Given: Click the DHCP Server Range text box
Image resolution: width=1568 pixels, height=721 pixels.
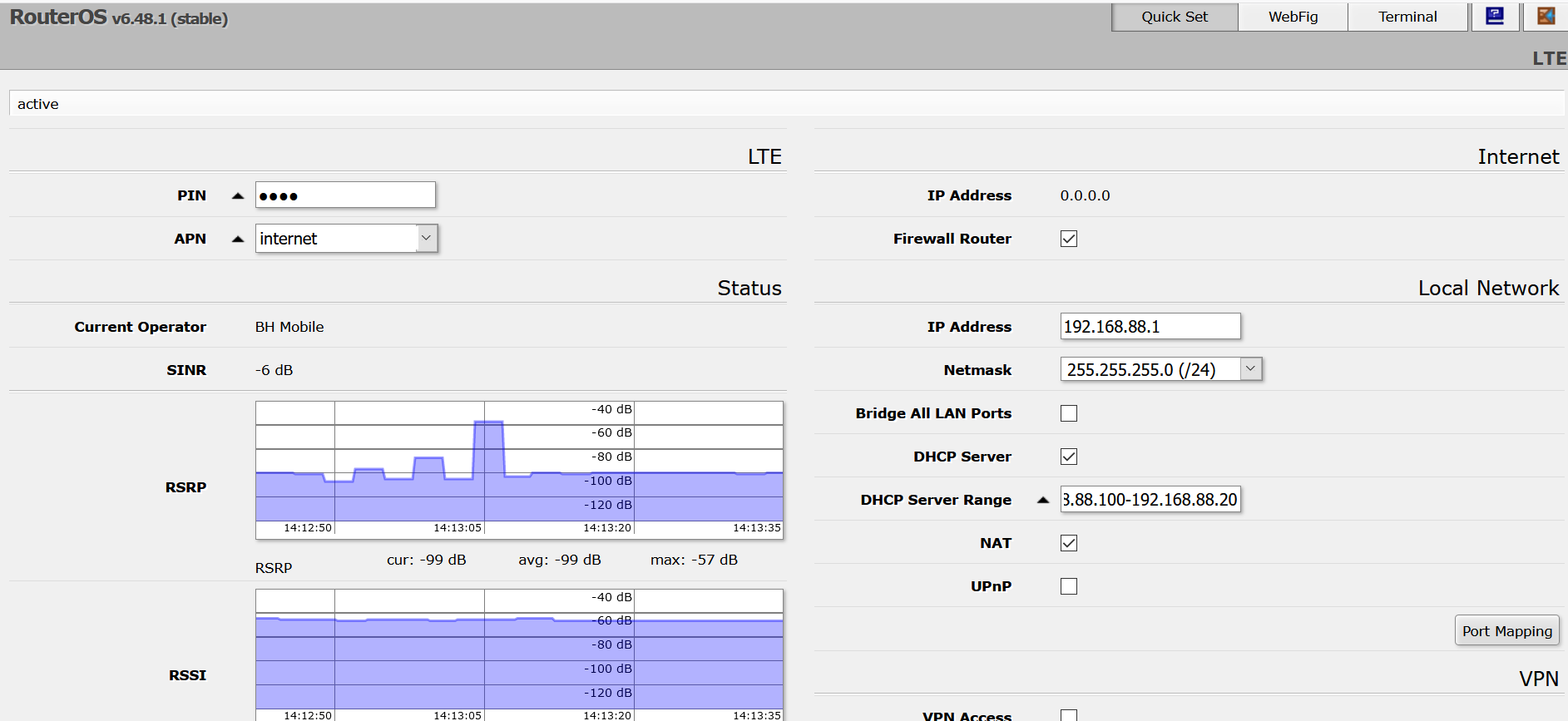Looking at the screenshot, I should coord(1150,500).
